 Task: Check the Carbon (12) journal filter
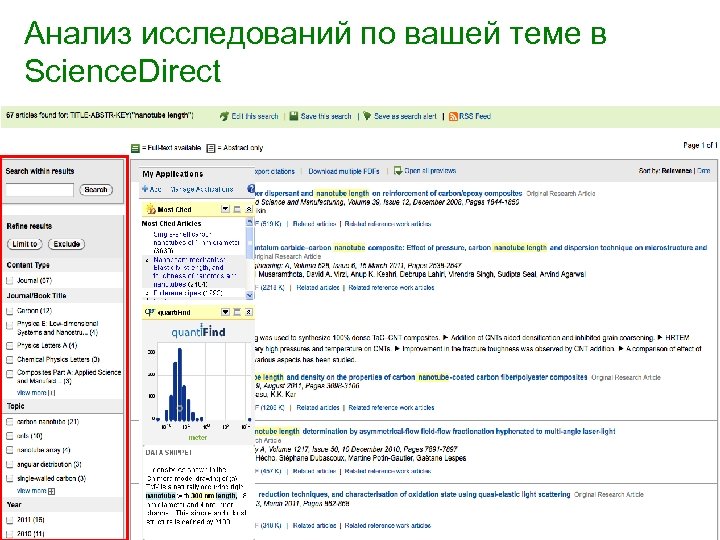[10, 311]
